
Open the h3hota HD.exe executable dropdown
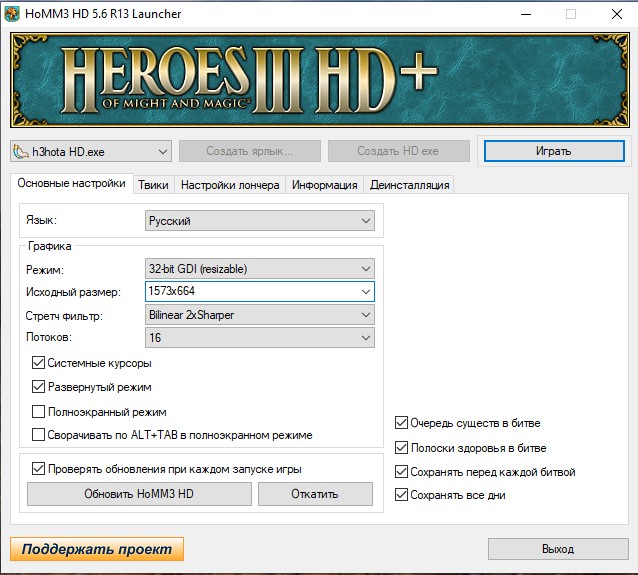click(x=91, y=151)
